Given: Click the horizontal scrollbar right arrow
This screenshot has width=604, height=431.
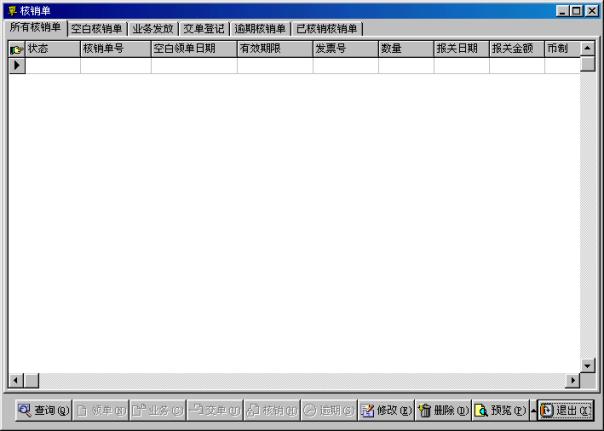Looking at the screenshot, I should click(x=573, y=381).
